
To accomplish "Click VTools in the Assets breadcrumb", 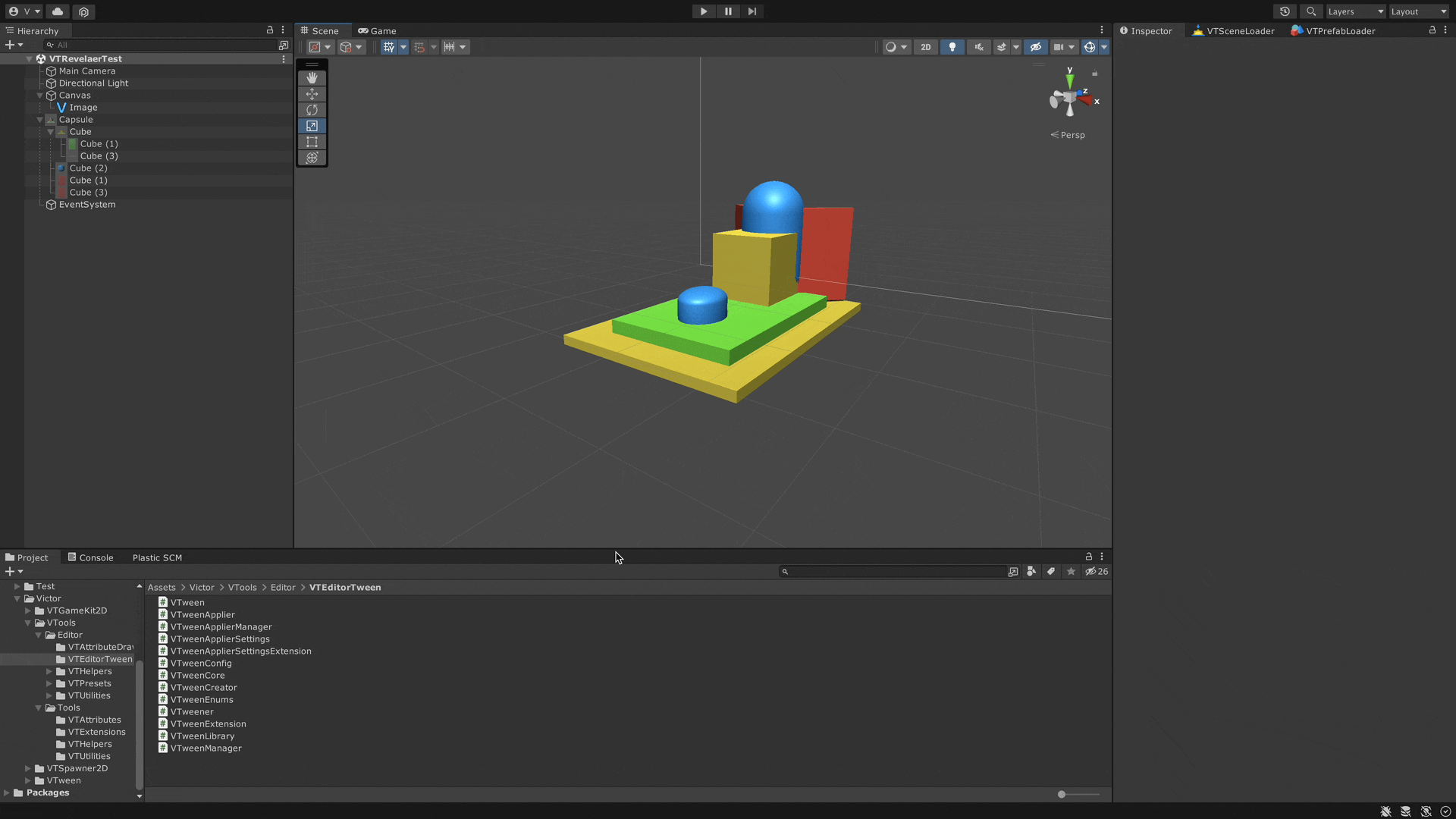I will (242, 588).
